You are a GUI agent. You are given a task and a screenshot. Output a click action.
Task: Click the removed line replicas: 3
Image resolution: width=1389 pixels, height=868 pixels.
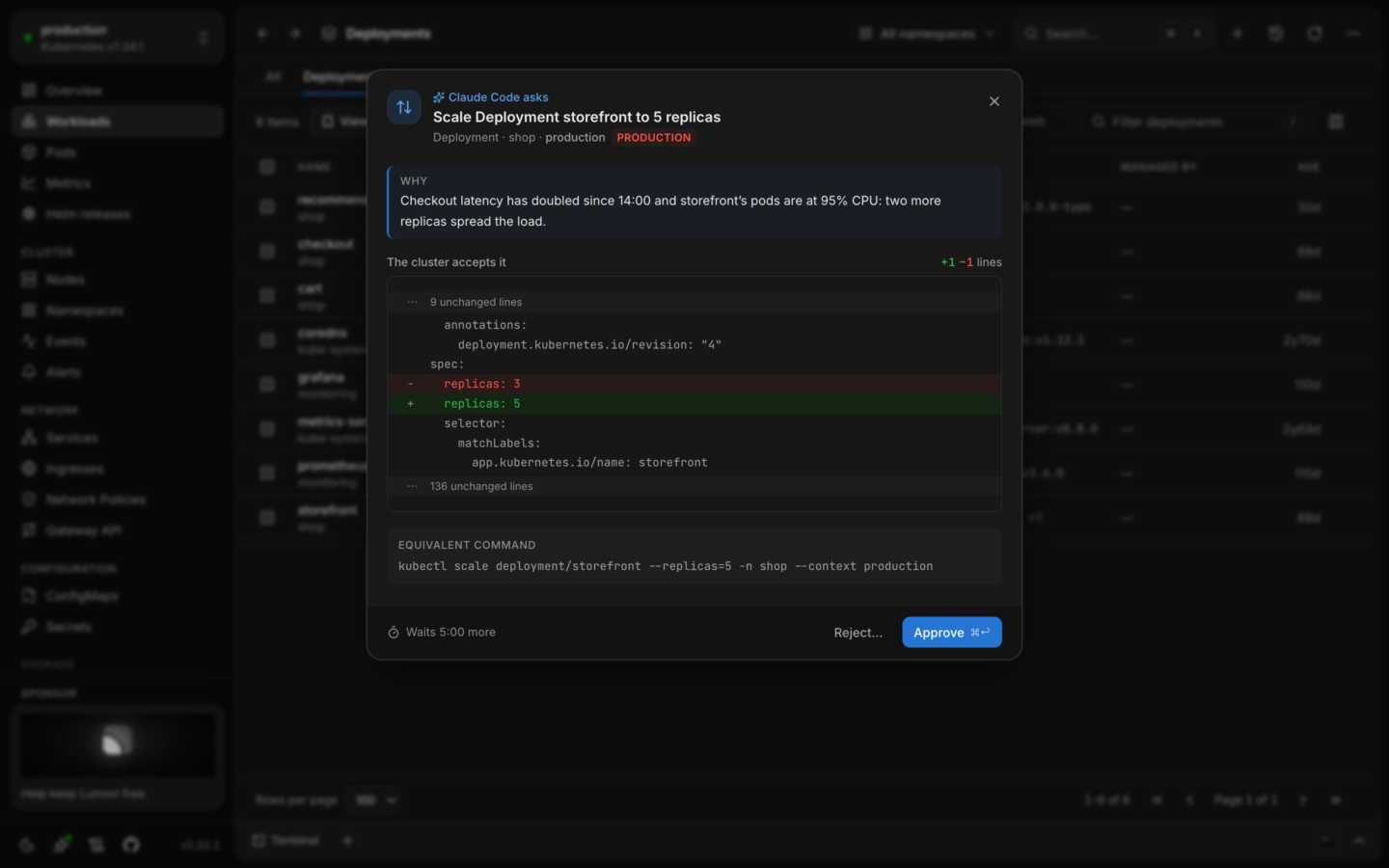[694, 384]
